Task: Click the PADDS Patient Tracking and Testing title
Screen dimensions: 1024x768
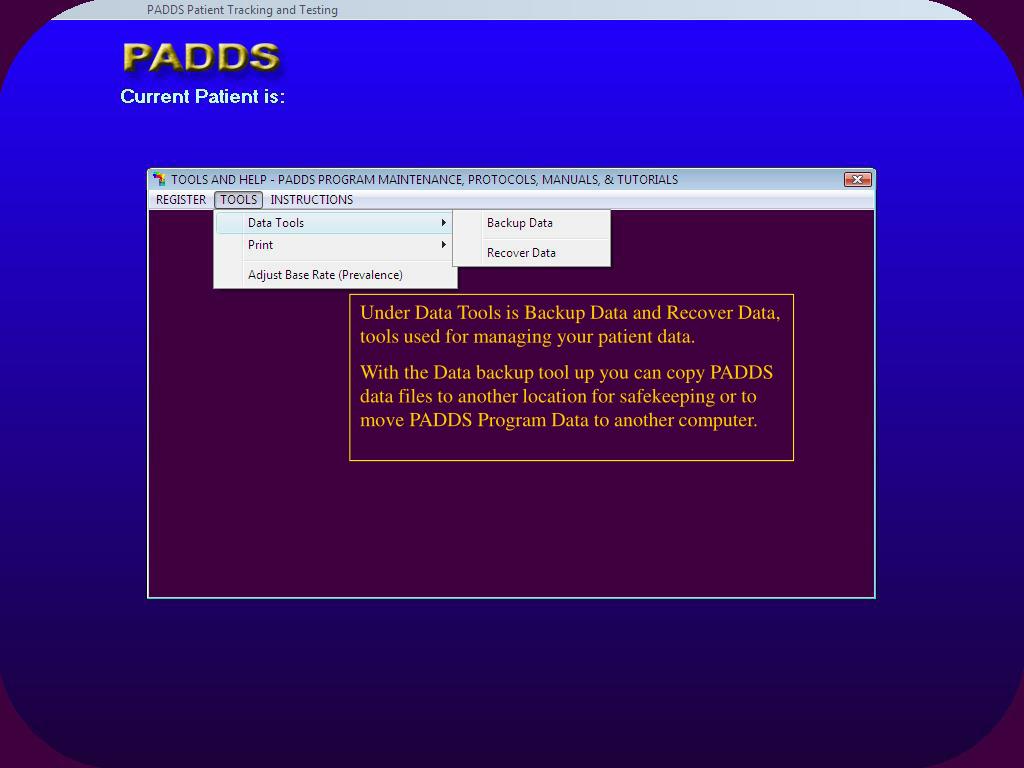Action: coord(242,10)
